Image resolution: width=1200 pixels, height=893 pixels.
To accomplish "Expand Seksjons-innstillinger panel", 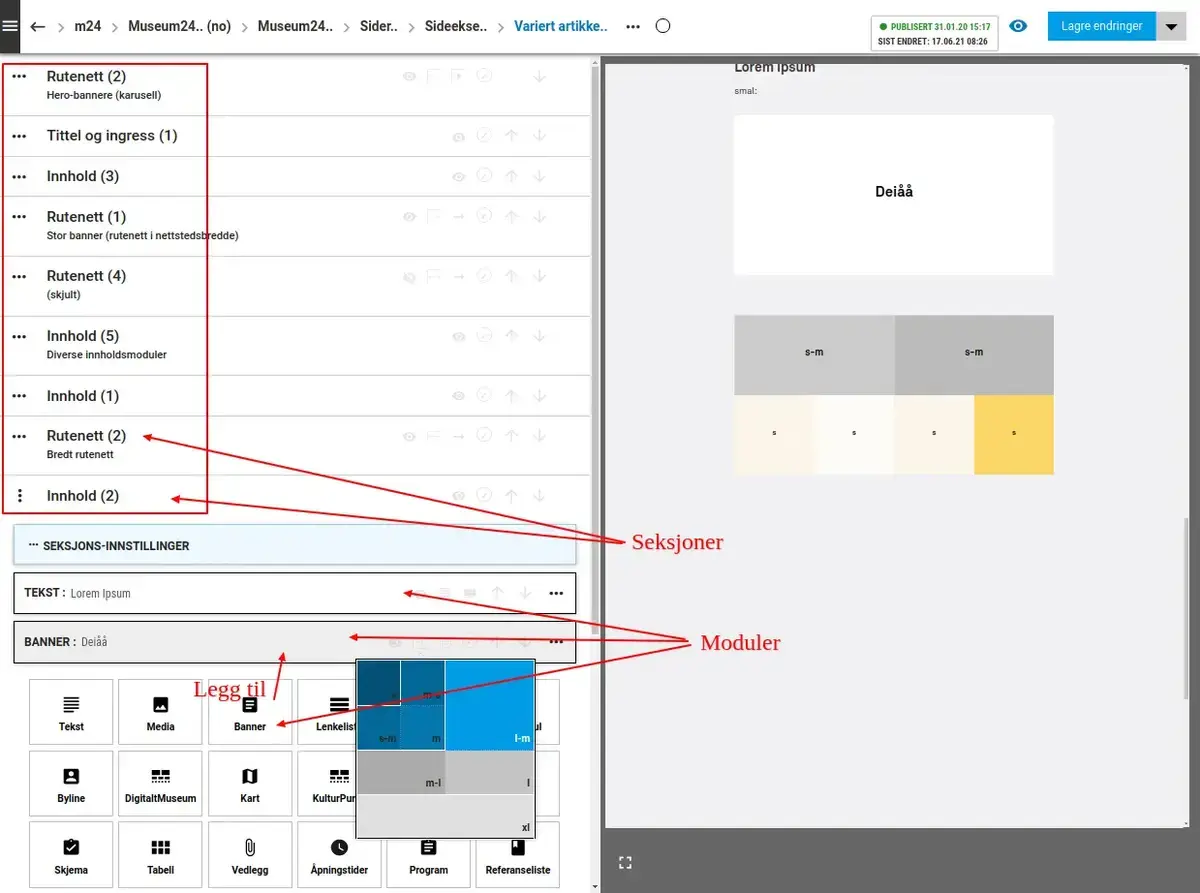I will click(295, 546).
